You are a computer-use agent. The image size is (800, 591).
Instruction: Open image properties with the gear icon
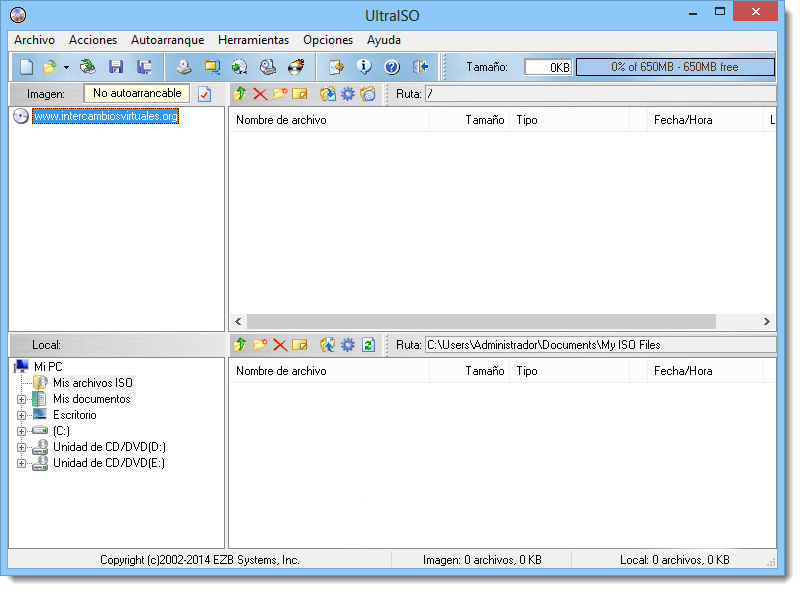(347, 93)
